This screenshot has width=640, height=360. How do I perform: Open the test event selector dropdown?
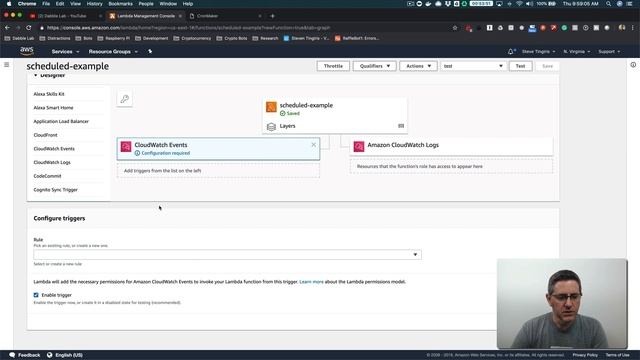[473, 66]
